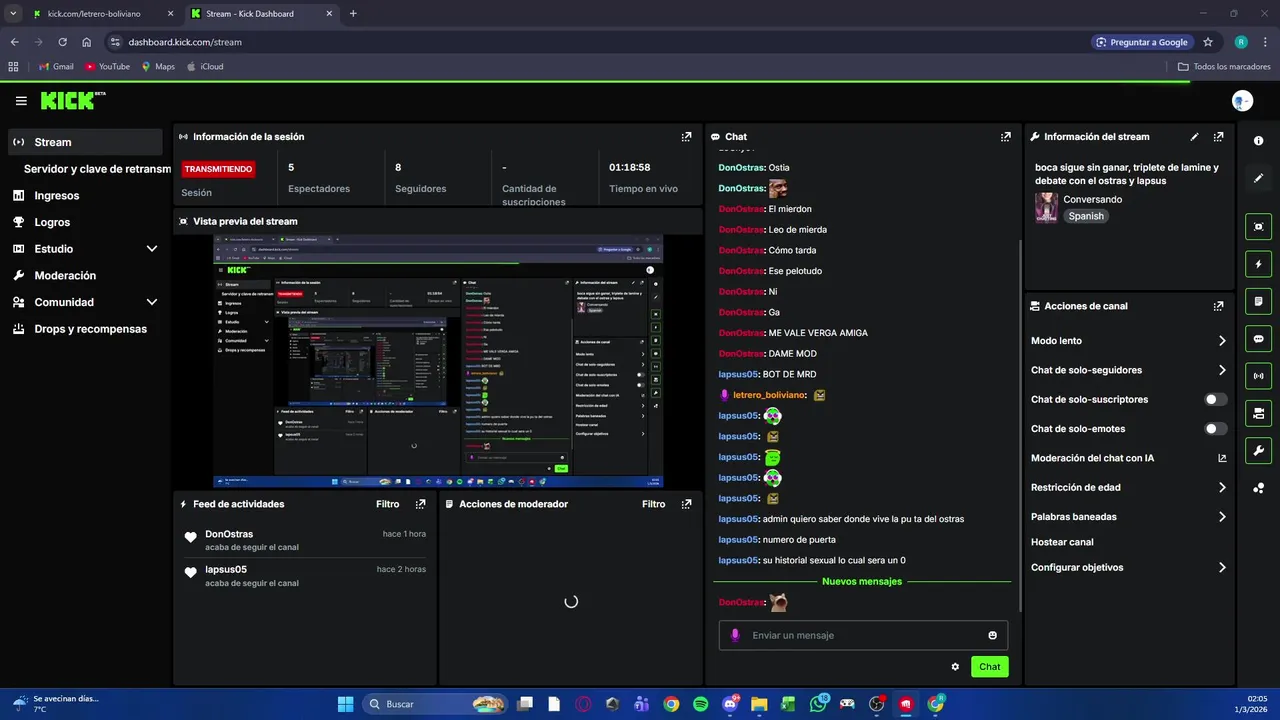Open Todos los marcadores folder
The width and height of the screenshot is (1280, 720).
click(x=1224, y=67)
